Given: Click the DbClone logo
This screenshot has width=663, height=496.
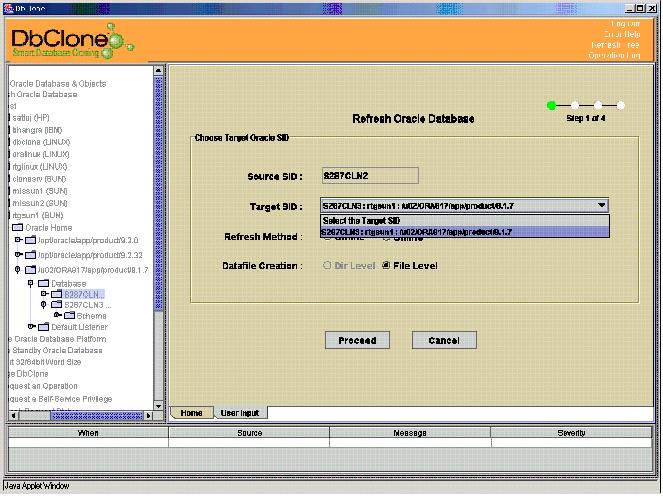Looking at the screenshot, I should (72, 41).
